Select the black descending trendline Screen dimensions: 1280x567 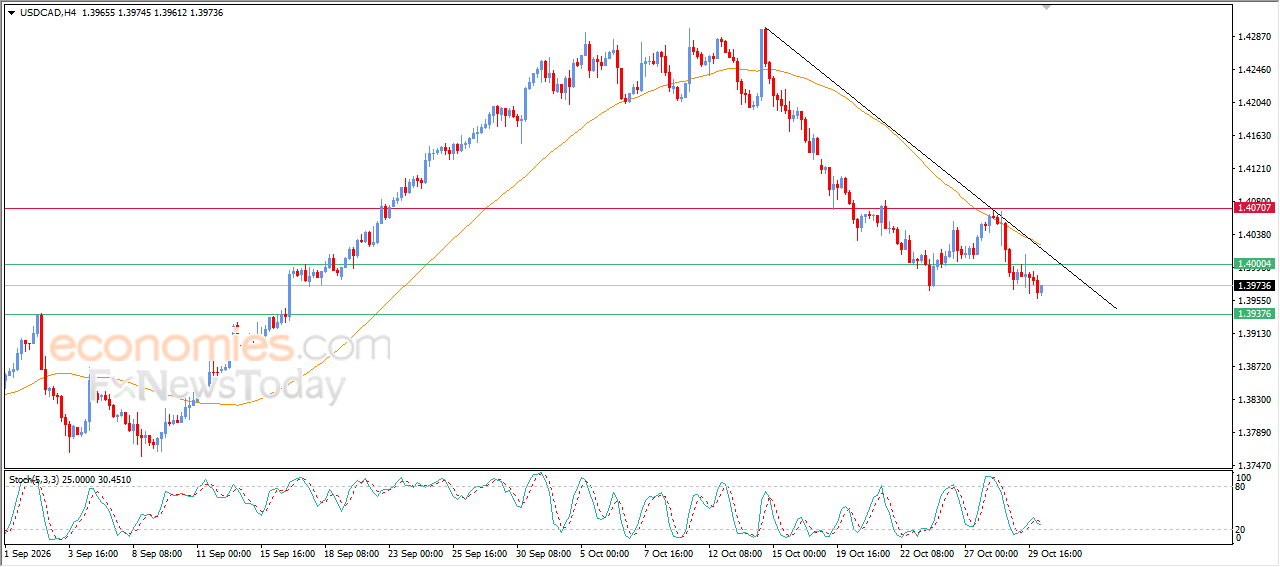(x=940, y=168)
